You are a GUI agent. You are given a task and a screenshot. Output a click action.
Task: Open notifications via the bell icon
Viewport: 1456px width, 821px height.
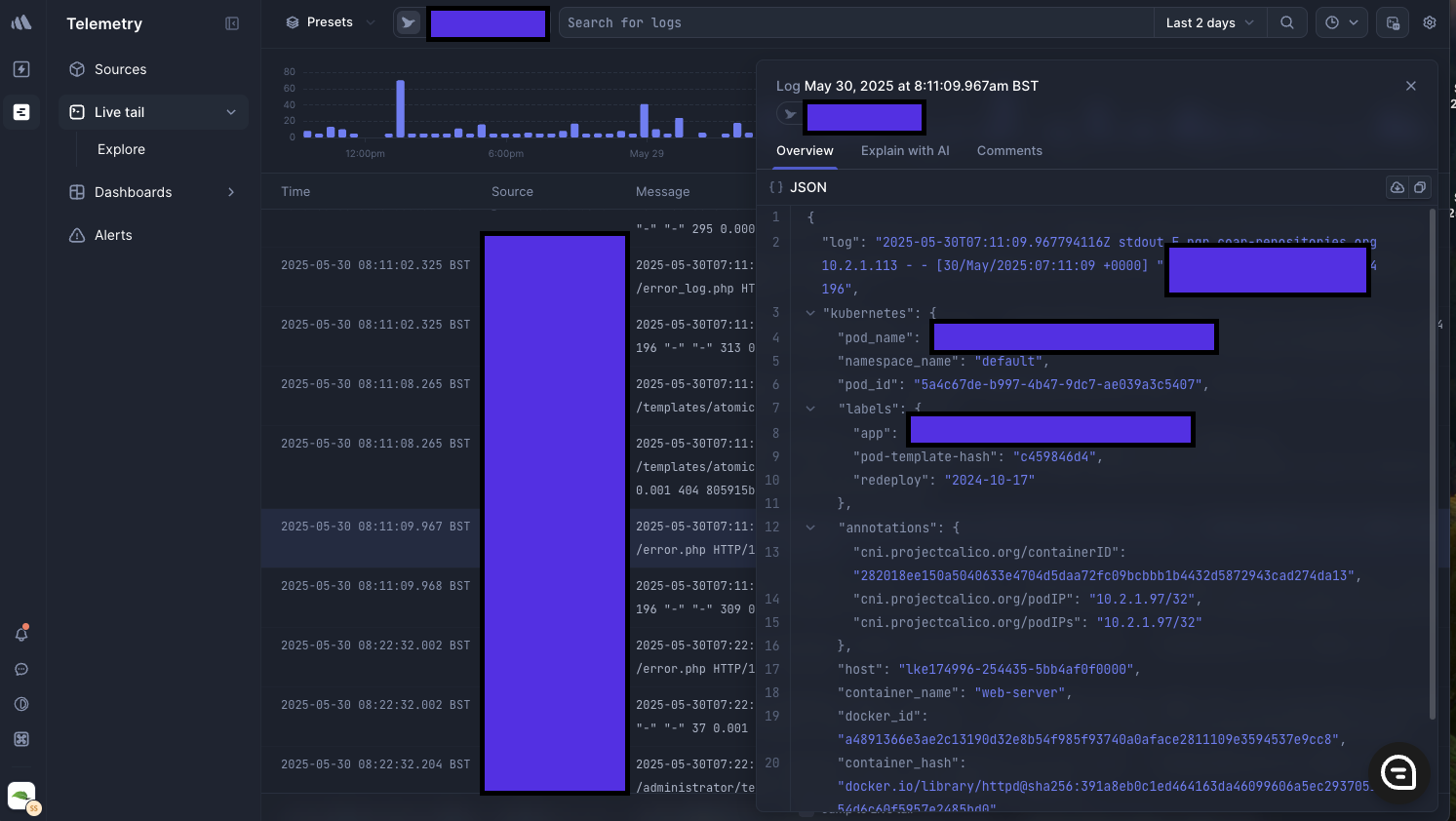tap(21, 633)
